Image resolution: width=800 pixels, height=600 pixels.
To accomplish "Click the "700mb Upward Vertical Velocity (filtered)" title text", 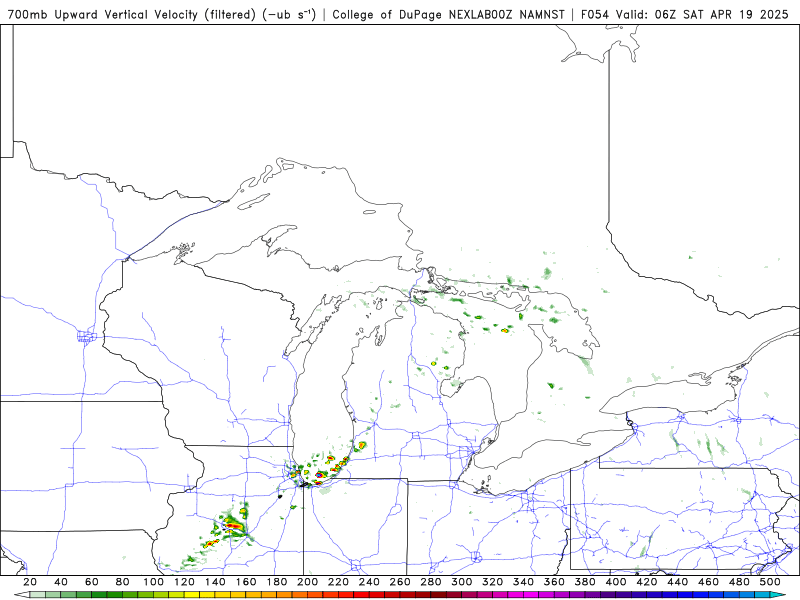I will click(x=132, y=14).
